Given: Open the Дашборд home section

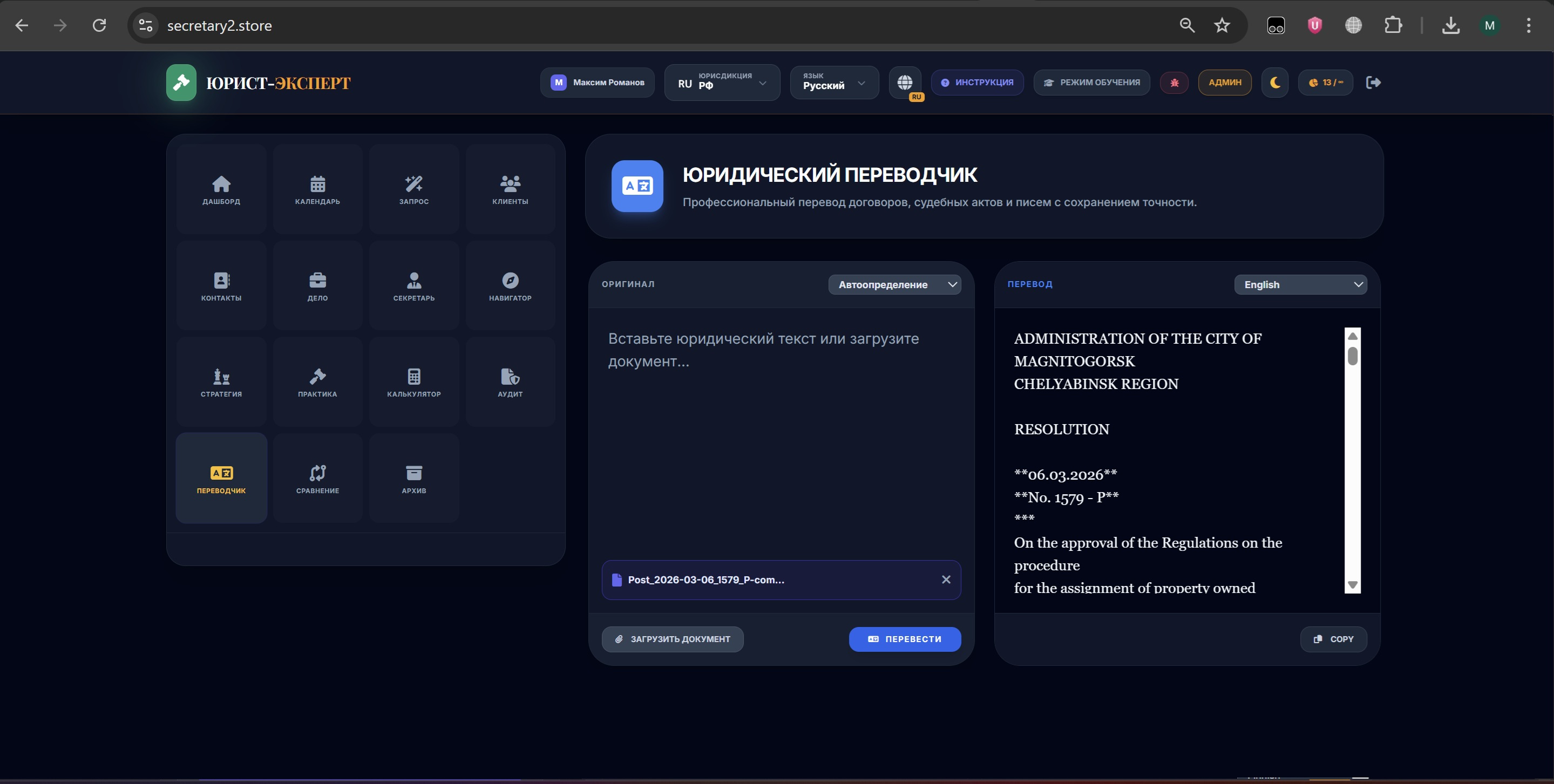Looking at the screenshot, I should click(x=221, y=189).
